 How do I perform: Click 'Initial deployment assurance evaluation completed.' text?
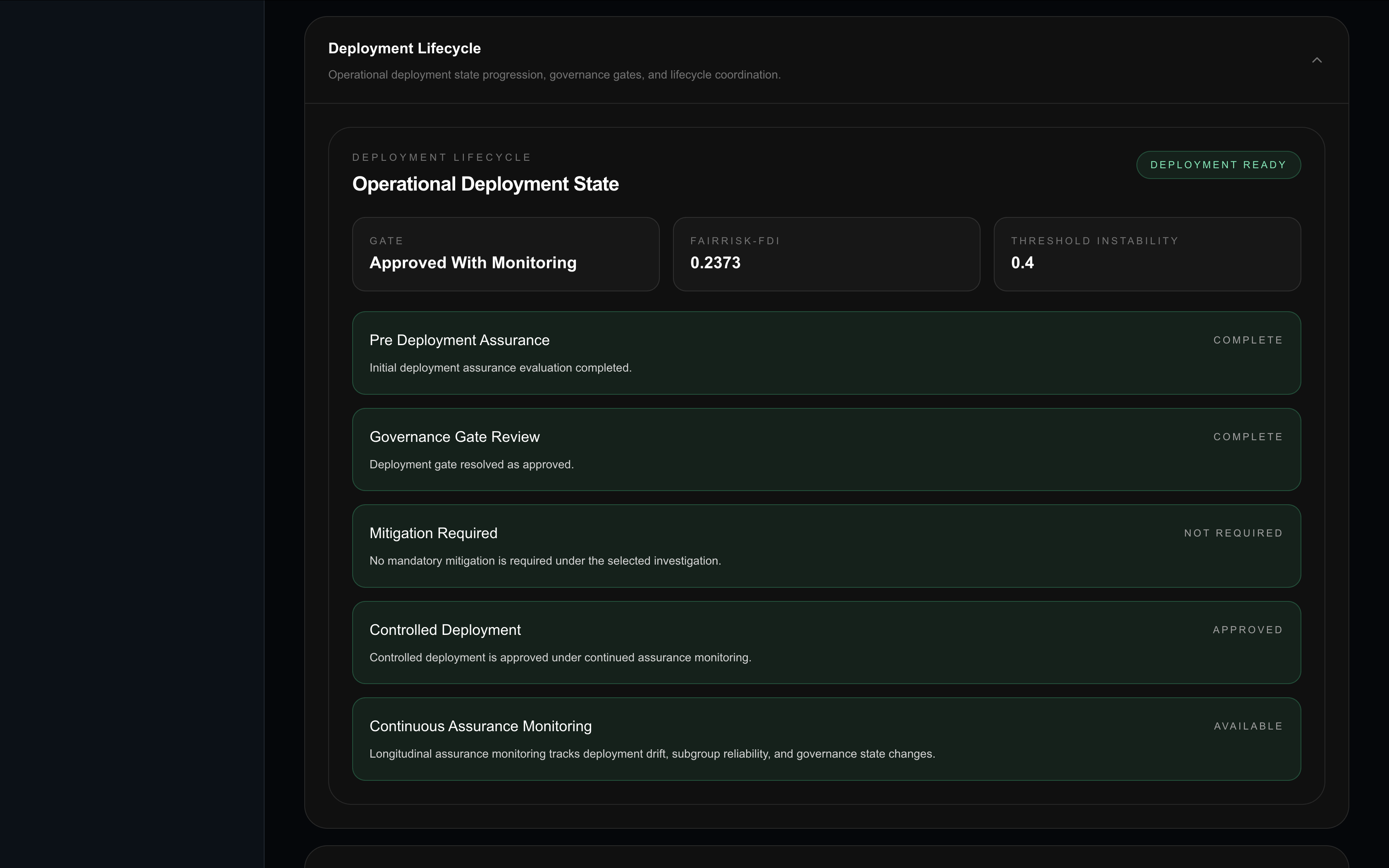[501, 368]
